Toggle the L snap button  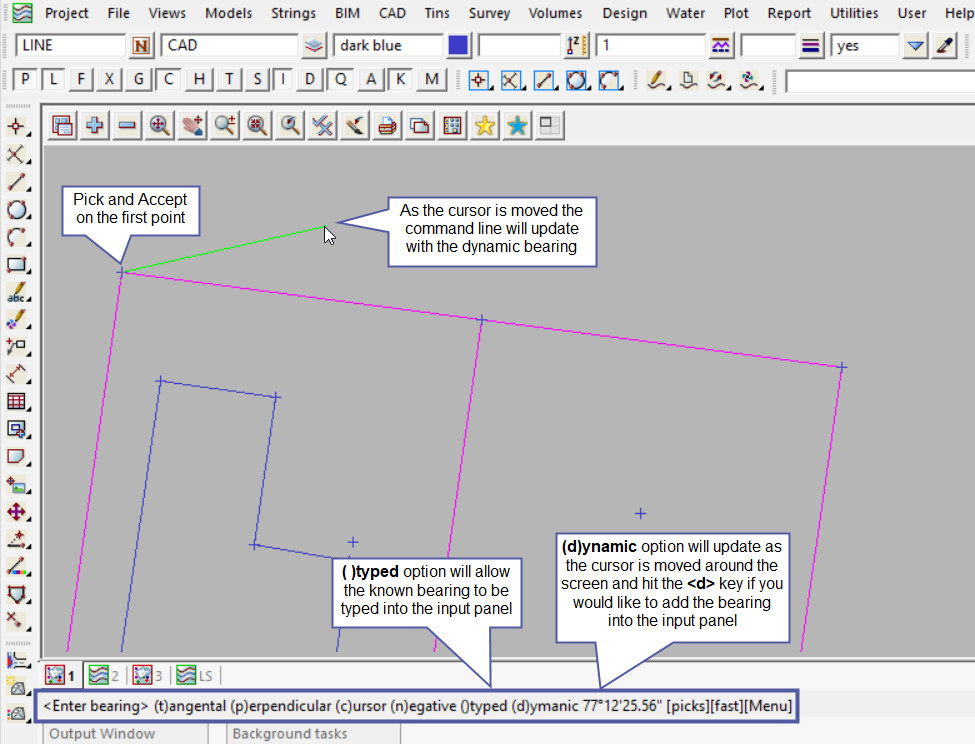click(x=53, y=80)
